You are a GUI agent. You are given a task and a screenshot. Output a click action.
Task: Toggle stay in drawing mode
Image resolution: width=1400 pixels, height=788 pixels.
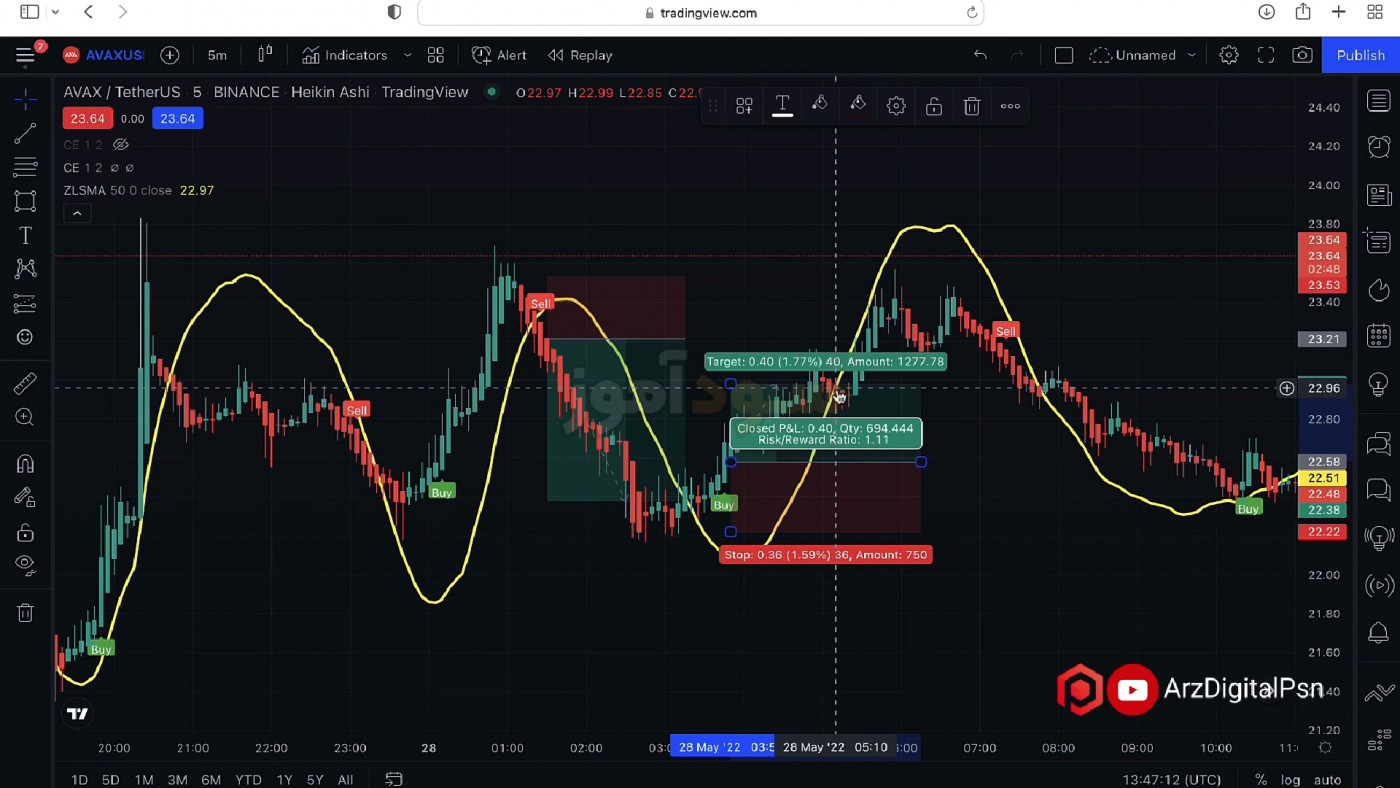click(25, 498)
